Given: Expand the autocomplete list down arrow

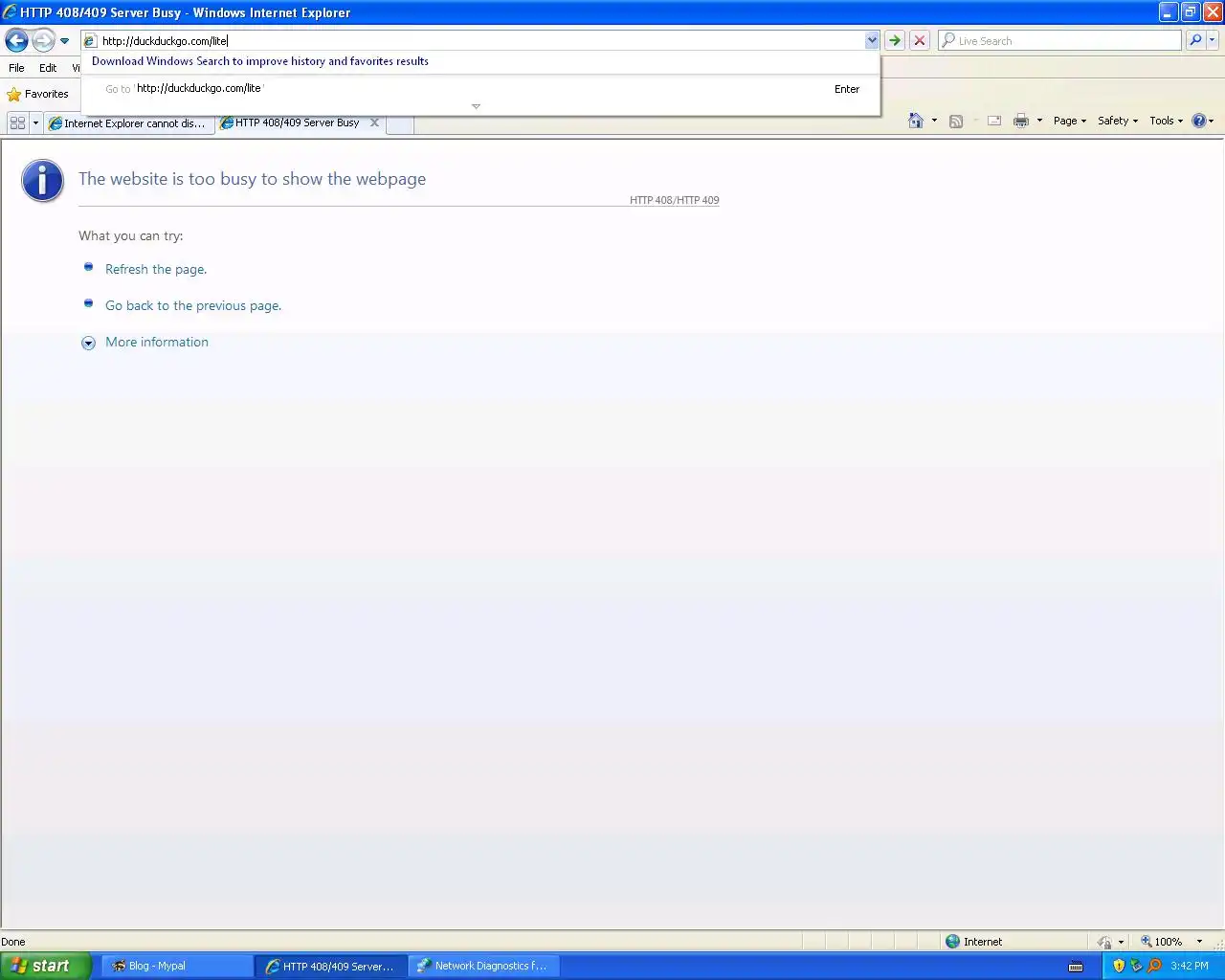Looking at the screenshot, I should (476, 106).
